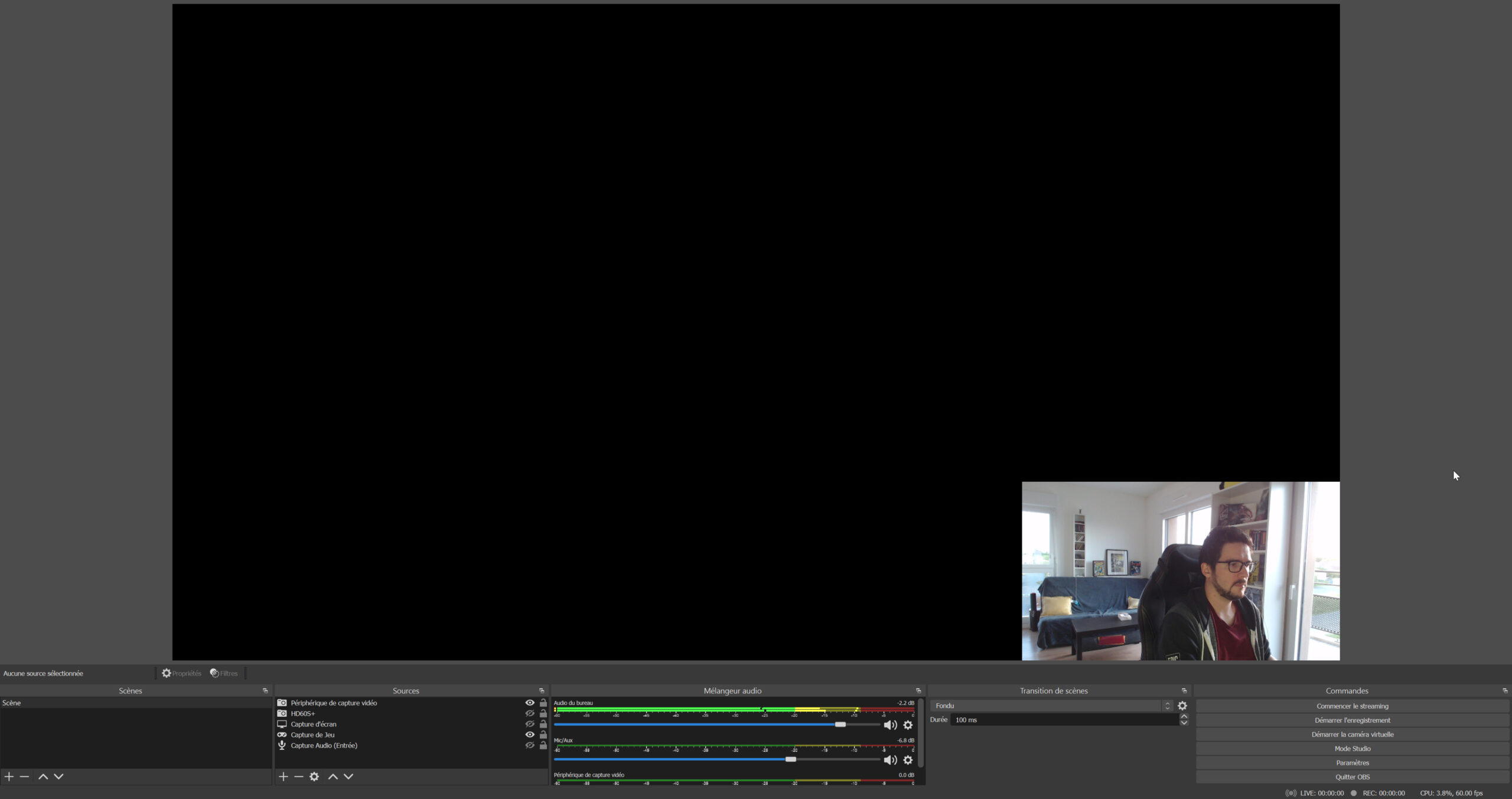The height and width of the screenshot is (799, 1512).
Task: Remove selected source with minus icon
Action: (x=299, y=777)
